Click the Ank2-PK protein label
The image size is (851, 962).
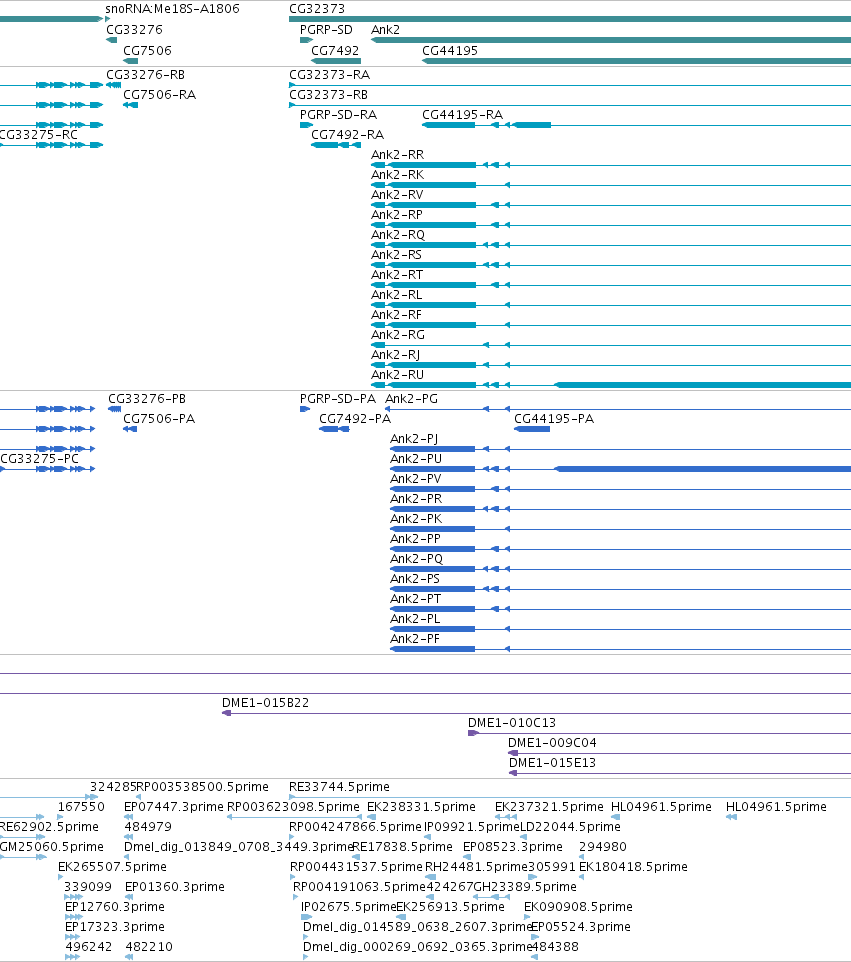416,519
